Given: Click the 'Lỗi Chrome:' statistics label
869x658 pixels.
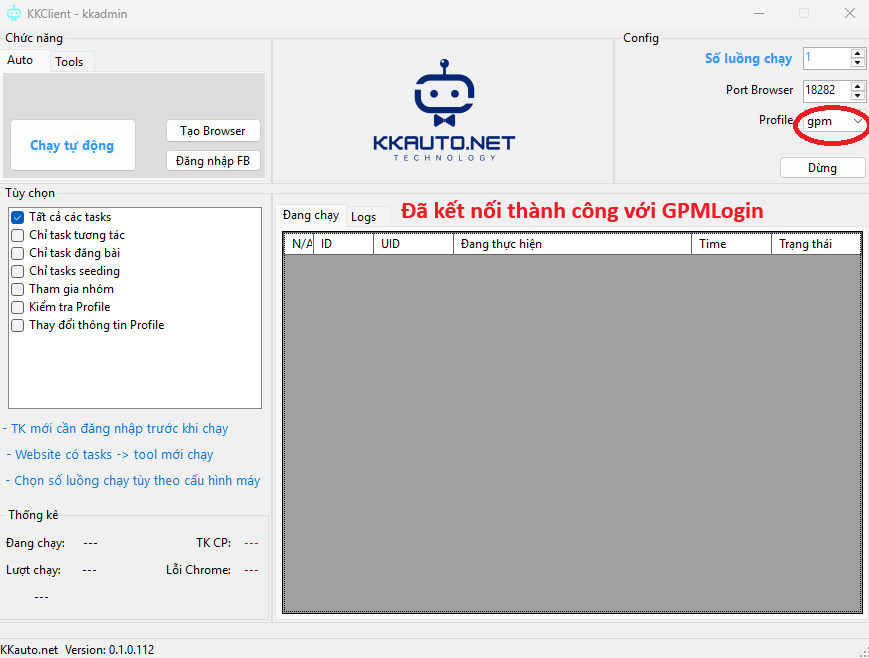Looking at the screenshot, I should click(x=198, y=570).
